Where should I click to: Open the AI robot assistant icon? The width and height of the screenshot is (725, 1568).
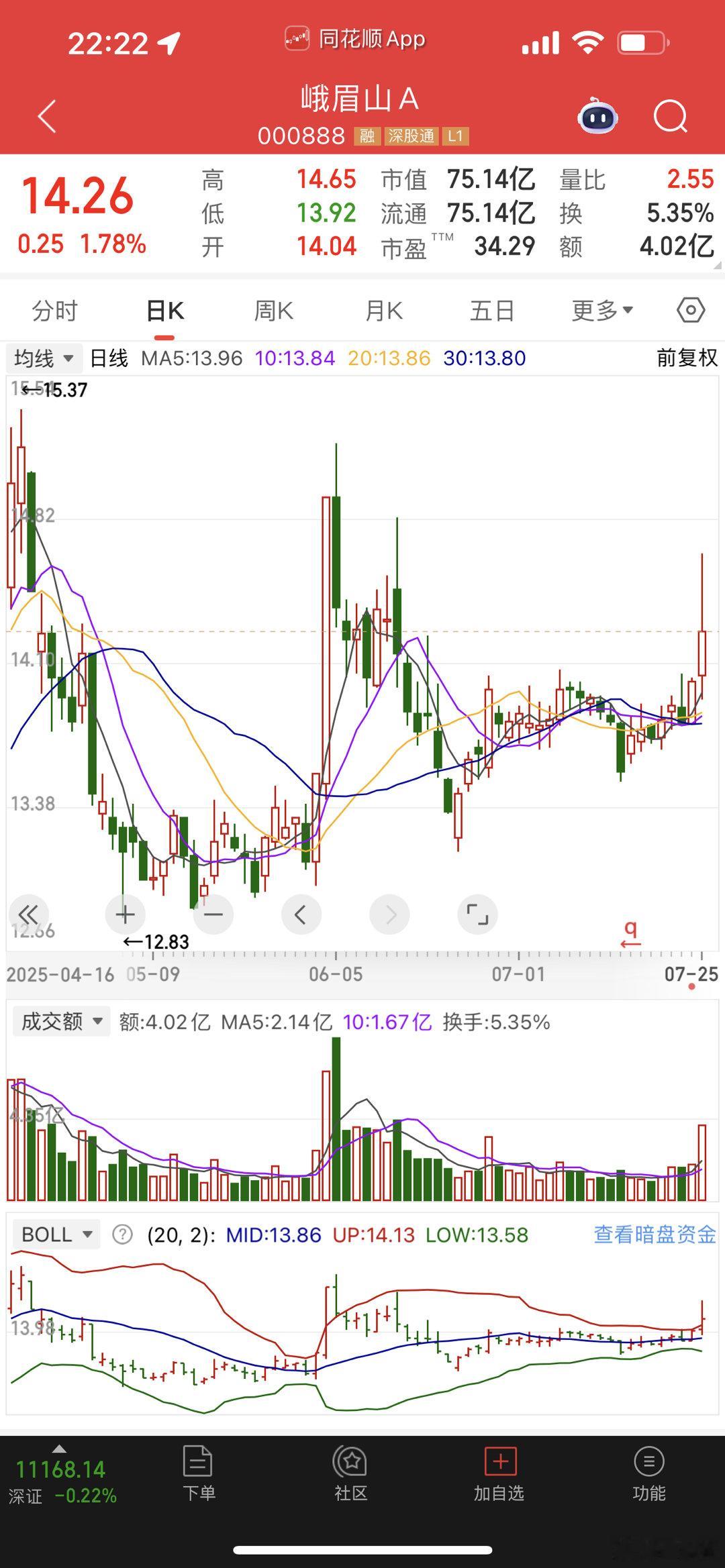pyautogui.click(x=597, y=117)
